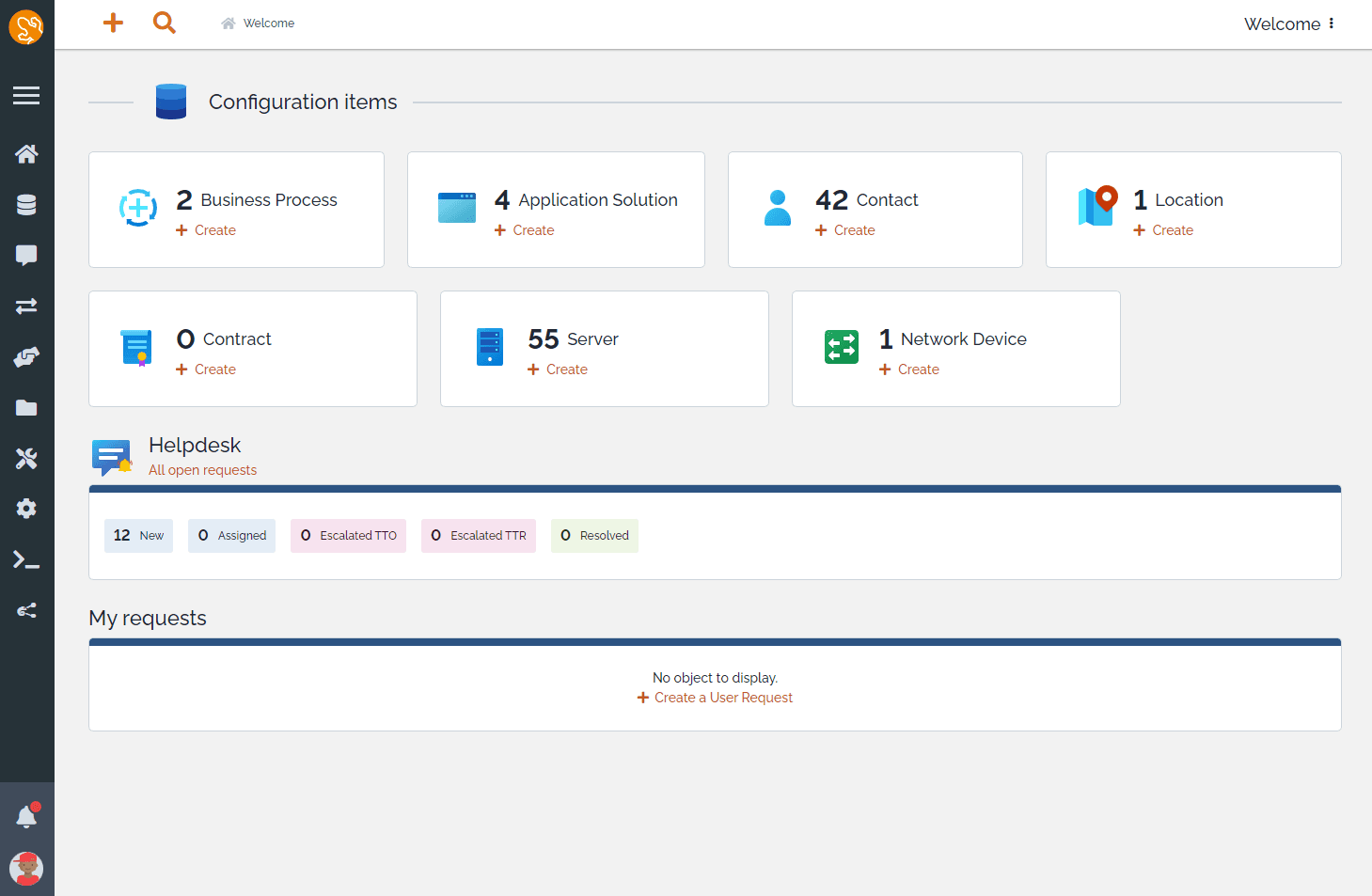Open the console terminal sidebar icon
1372x896 pixels.
click(x=26, y=559)
